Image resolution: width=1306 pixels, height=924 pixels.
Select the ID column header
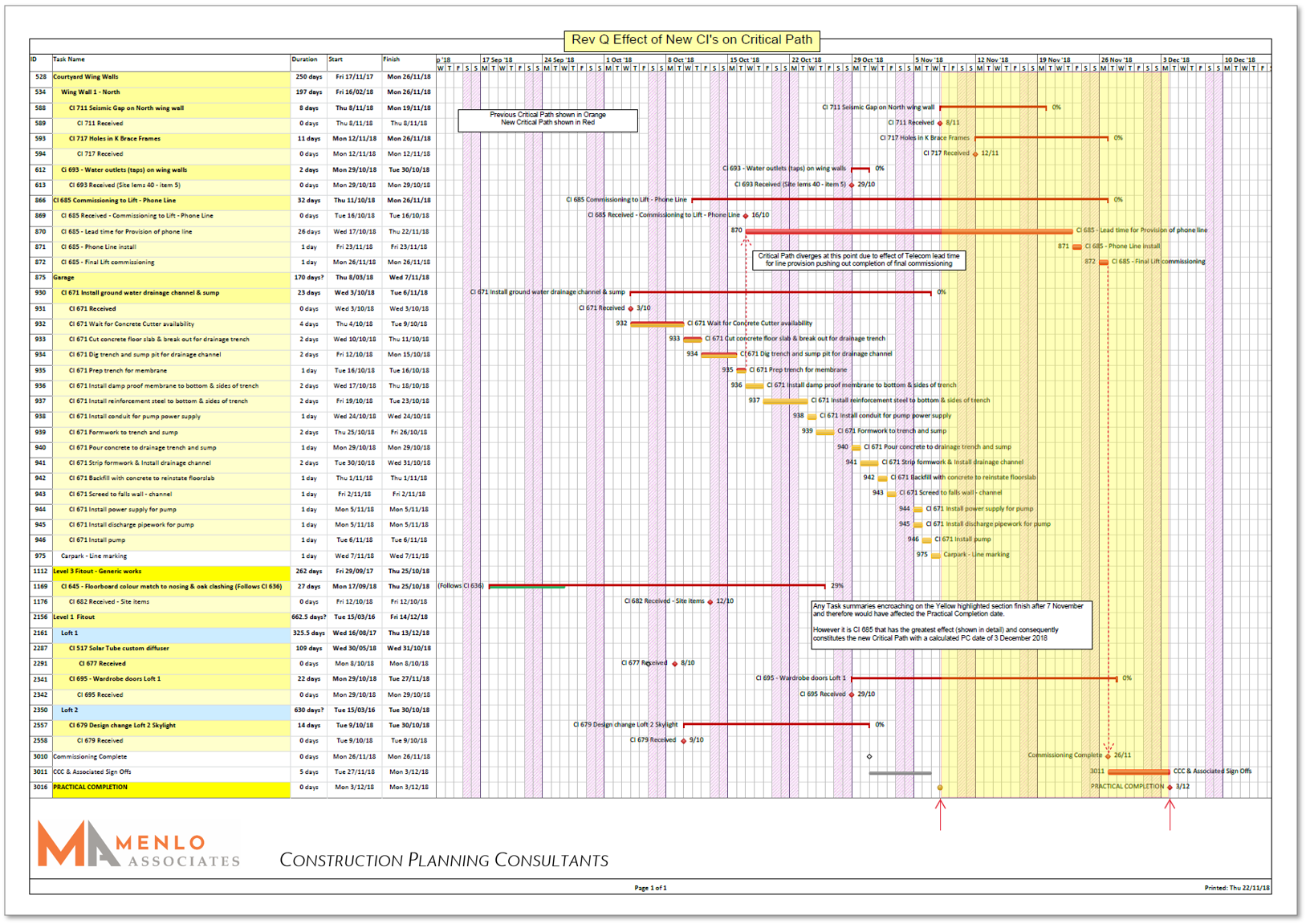[34, 59]
